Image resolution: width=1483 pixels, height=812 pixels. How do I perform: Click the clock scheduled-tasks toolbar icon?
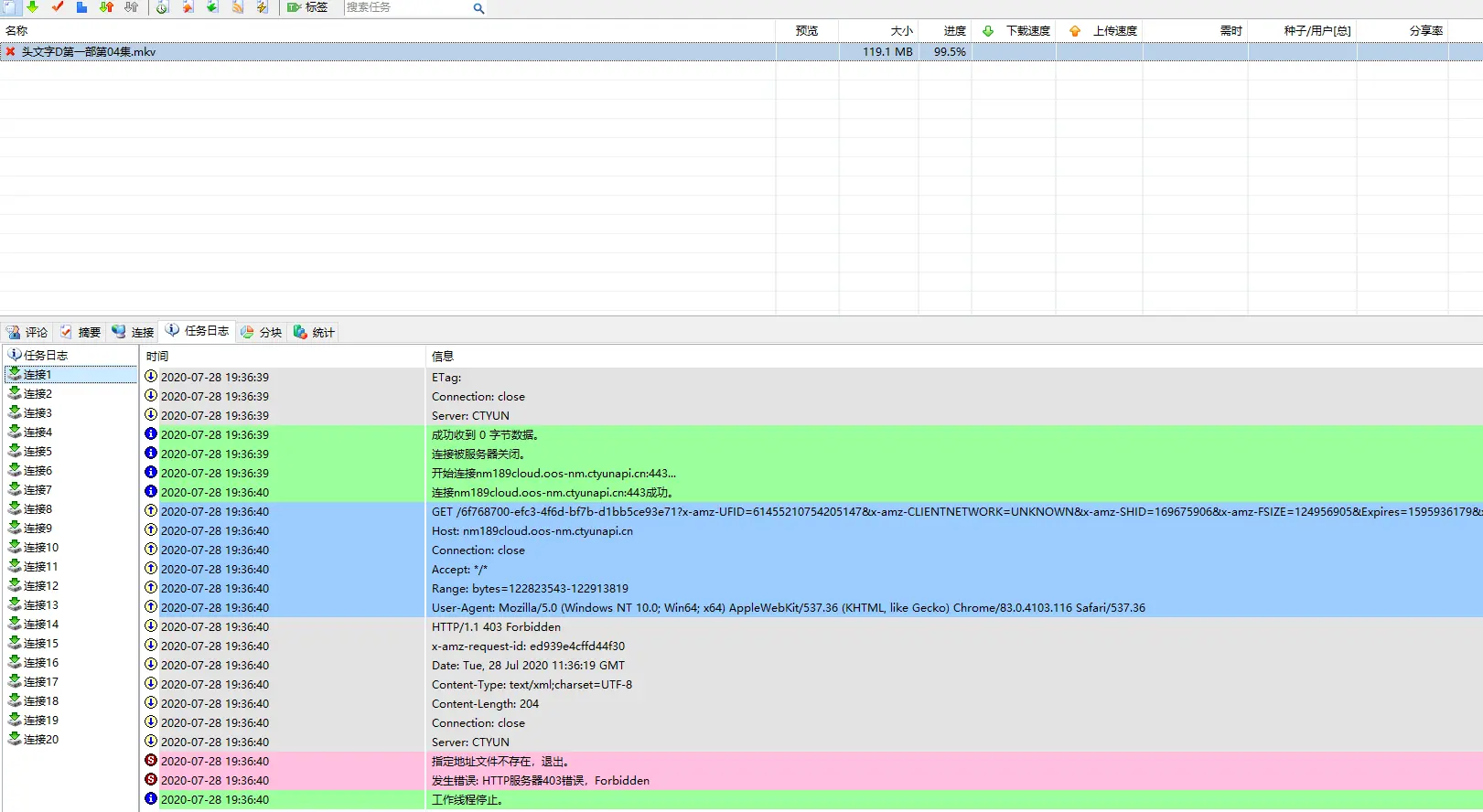coord(162,6)
